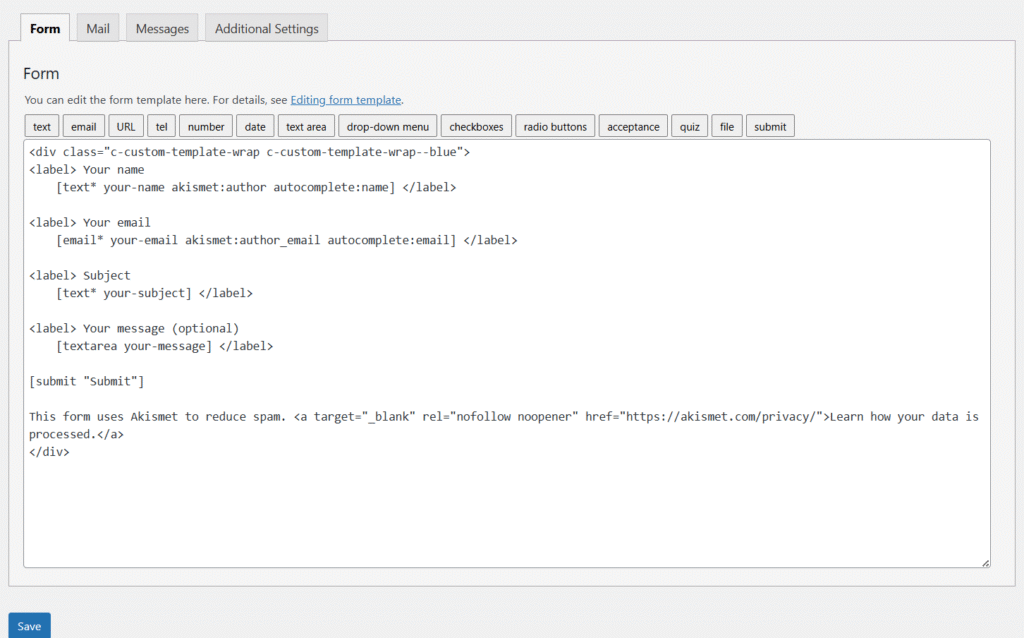Screen dimensions: 1024x638
Task: Click the '<label> Subject' line
Action: (x=80, y=276)
